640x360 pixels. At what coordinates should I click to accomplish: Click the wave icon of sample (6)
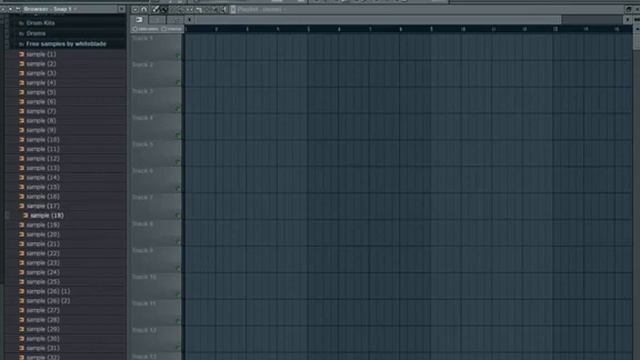[22, 102]
